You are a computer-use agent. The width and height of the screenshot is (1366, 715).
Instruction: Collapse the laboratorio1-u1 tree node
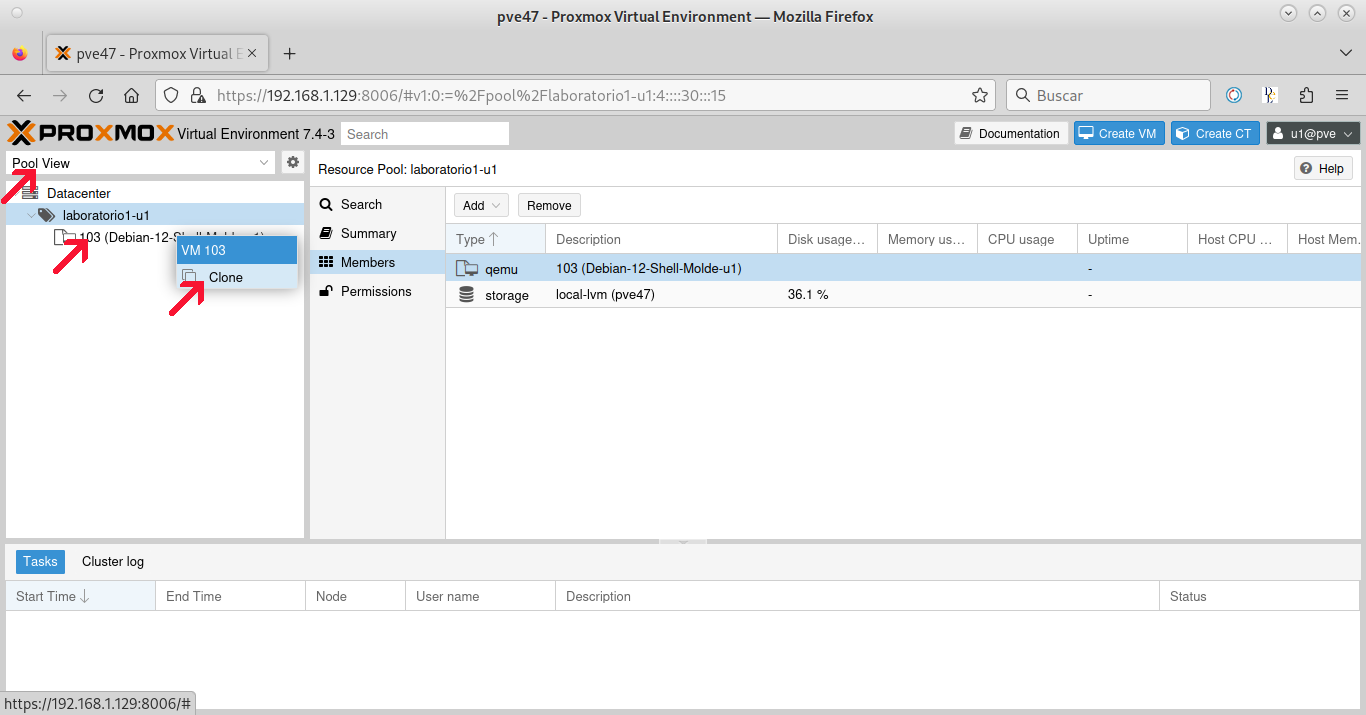pyautogui.click(x=31, y=215)
